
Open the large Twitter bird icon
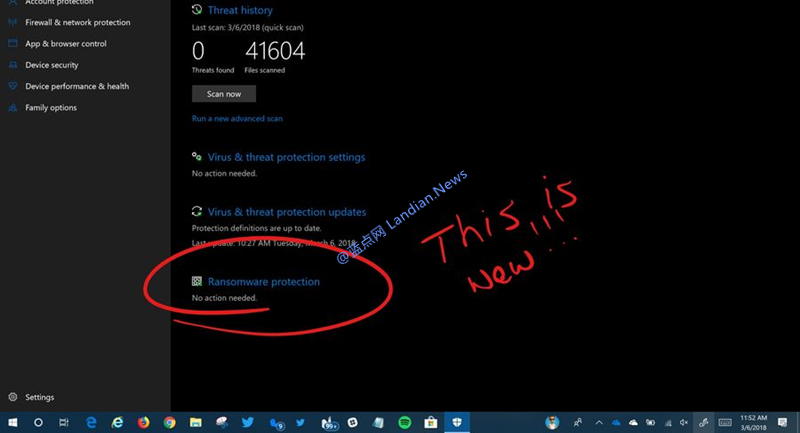[x=248, y=422]
